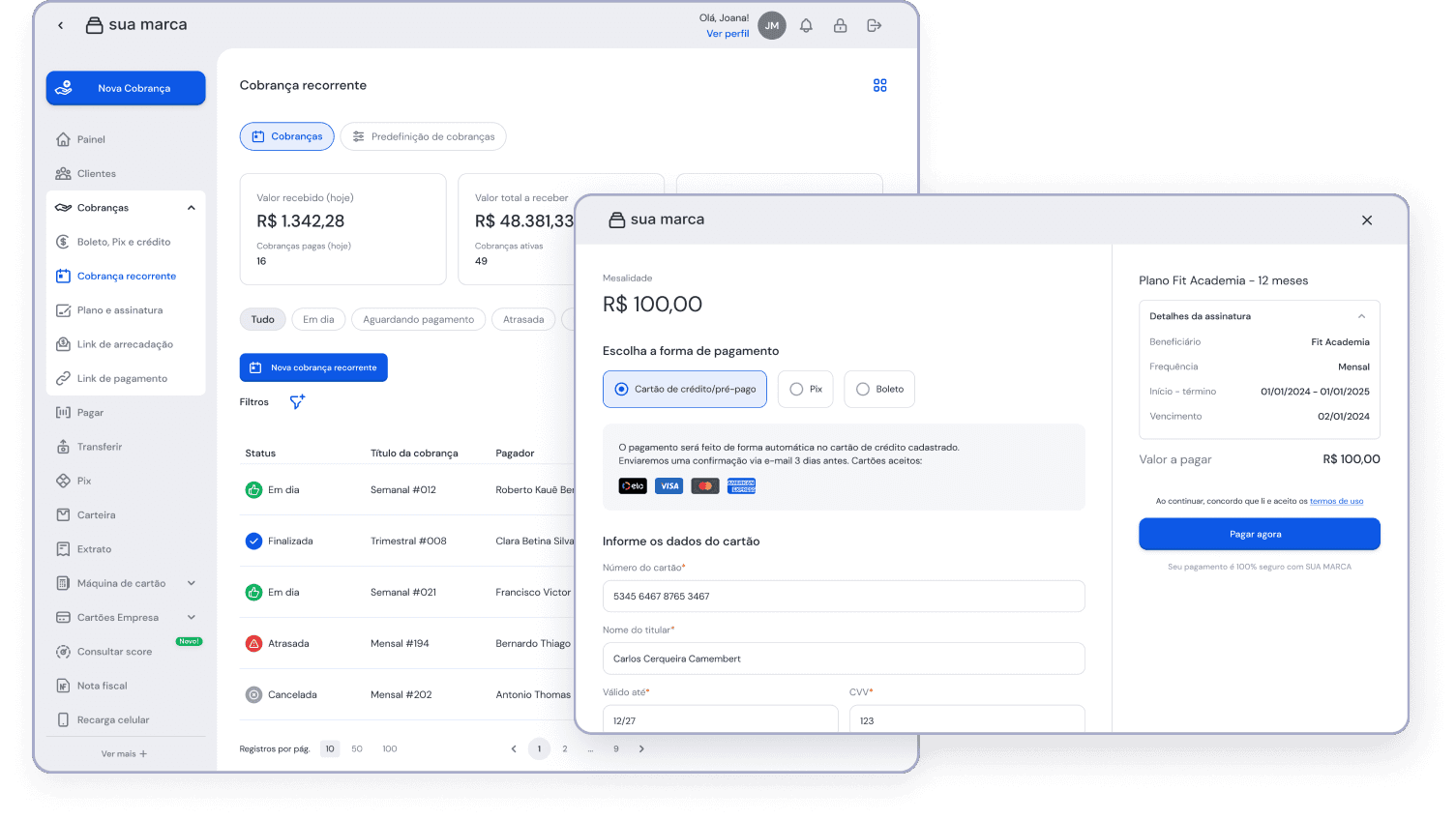
Task: Click the Número do cartão field
Action: [x=843, y=597]
